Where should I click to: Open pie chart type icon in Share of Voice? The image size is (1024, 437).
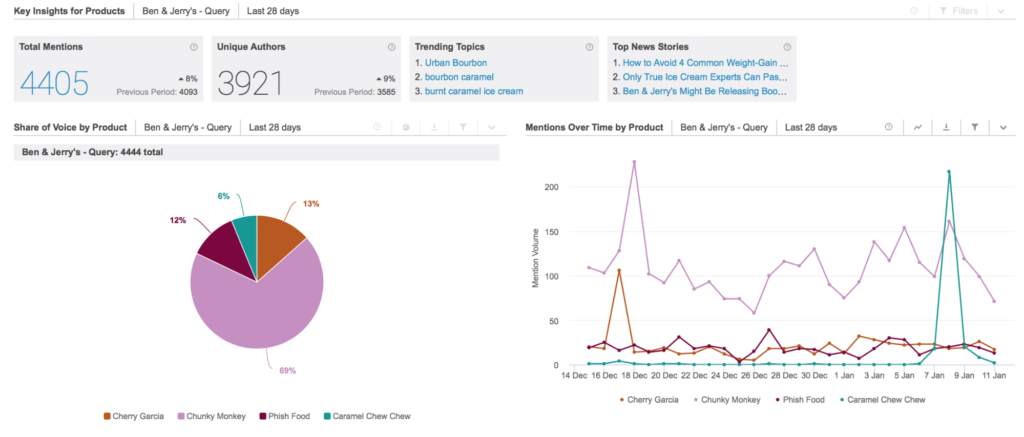pyautogui.click(x=405, y=128)
